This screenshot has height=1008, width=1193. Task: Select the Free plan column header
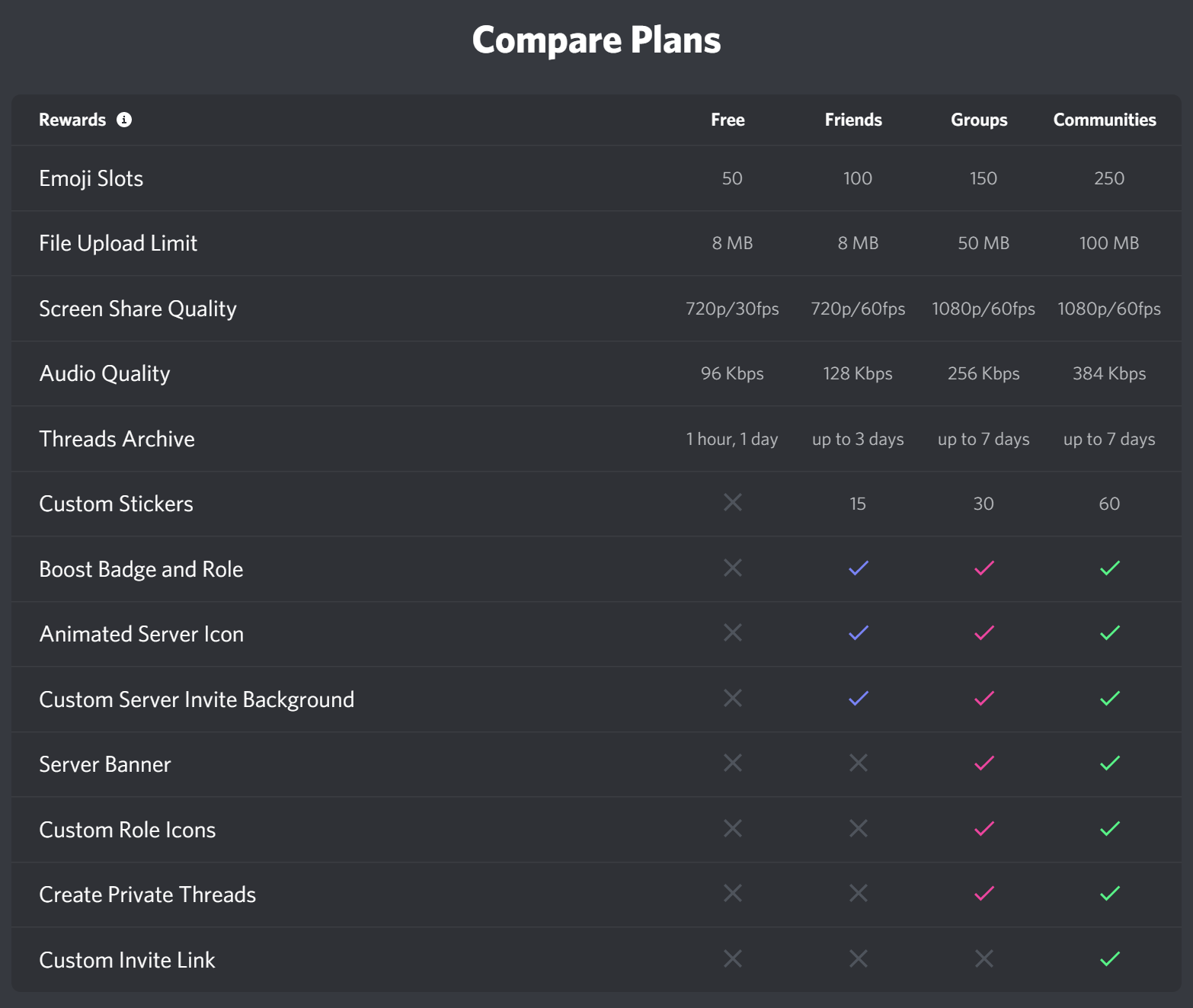[x=728, y=120]
